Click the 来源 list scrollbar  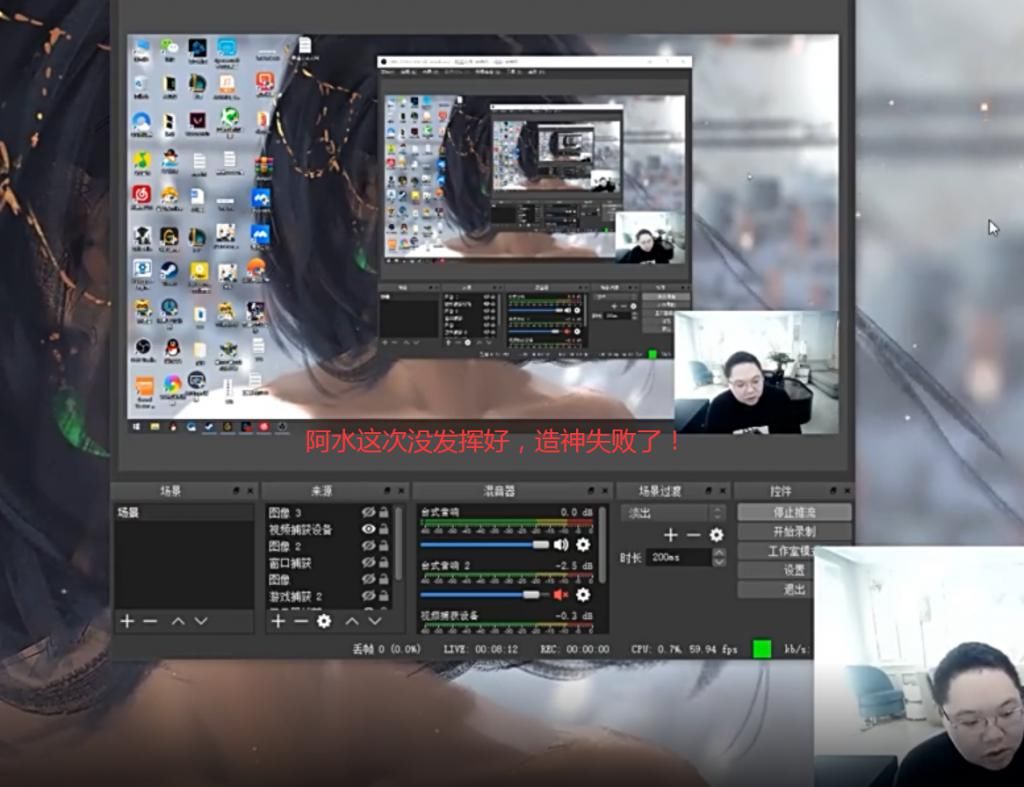coord(398,543)
